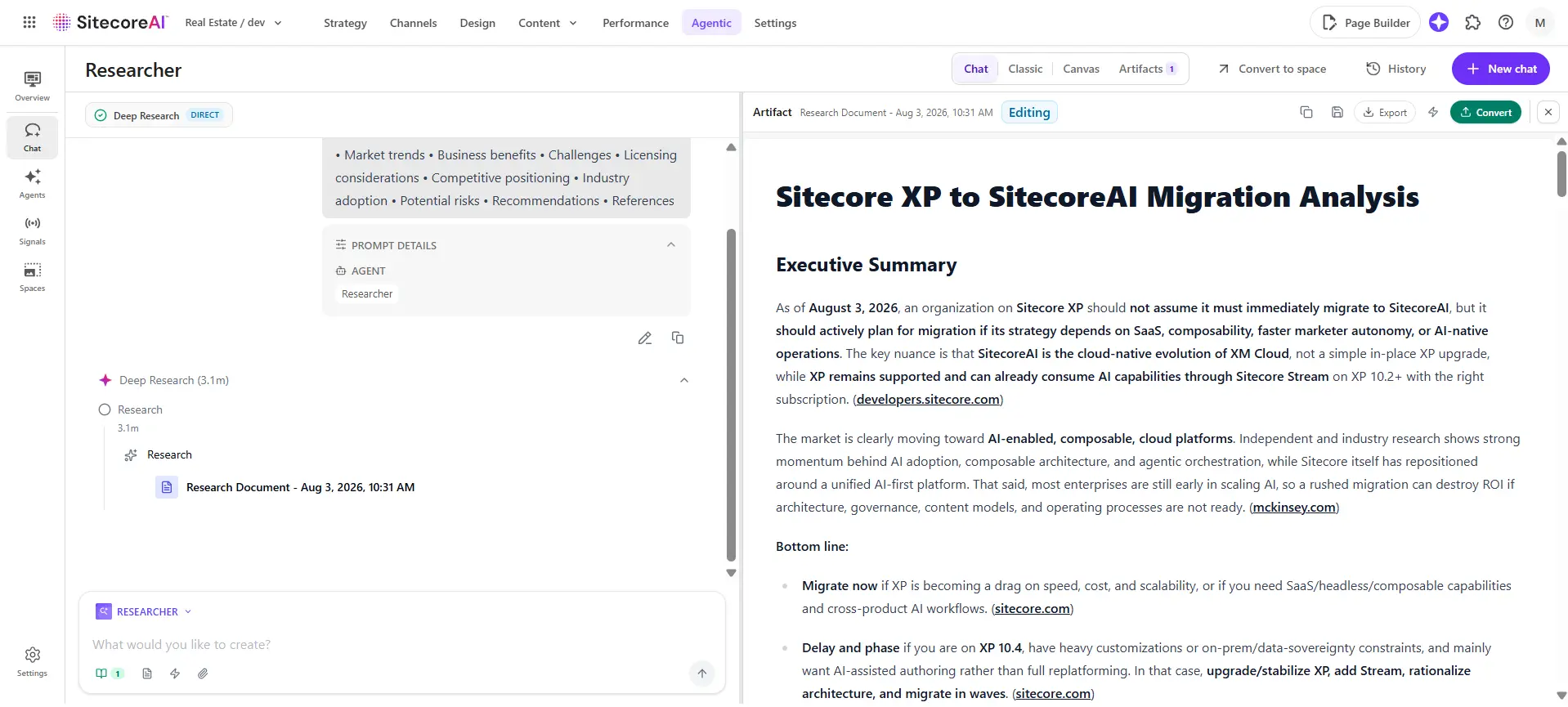Launch Page Builder
The height and width of the screenshot is (707, 1568).
tap(1365, 23)
